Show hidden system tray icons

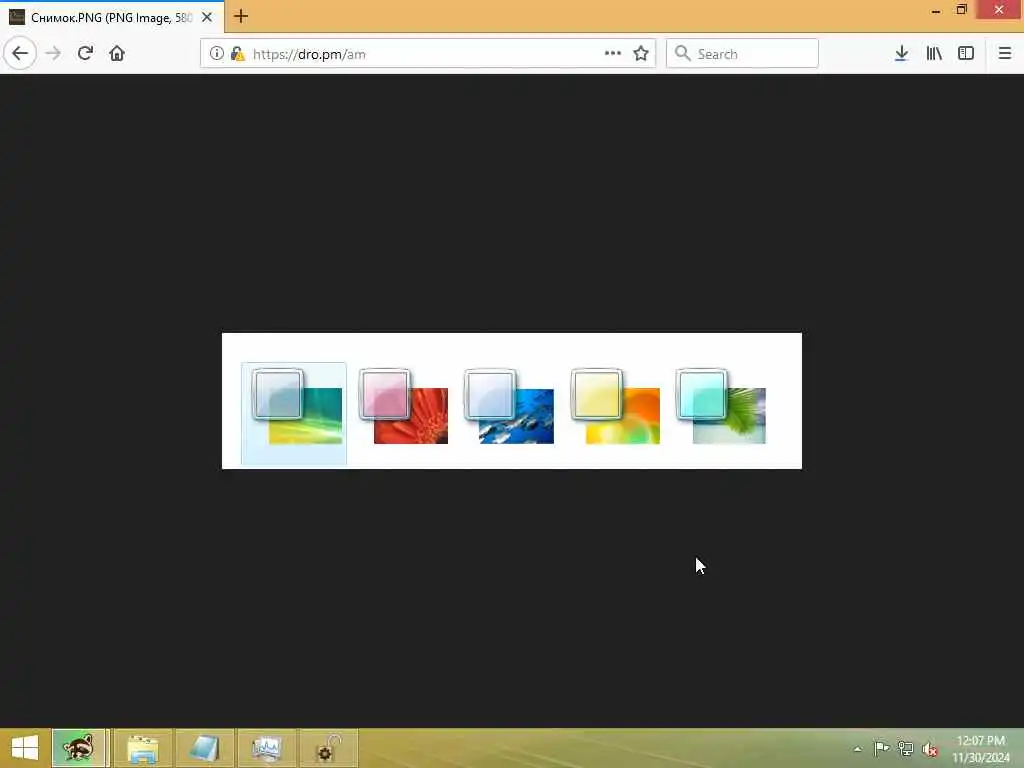857,749
